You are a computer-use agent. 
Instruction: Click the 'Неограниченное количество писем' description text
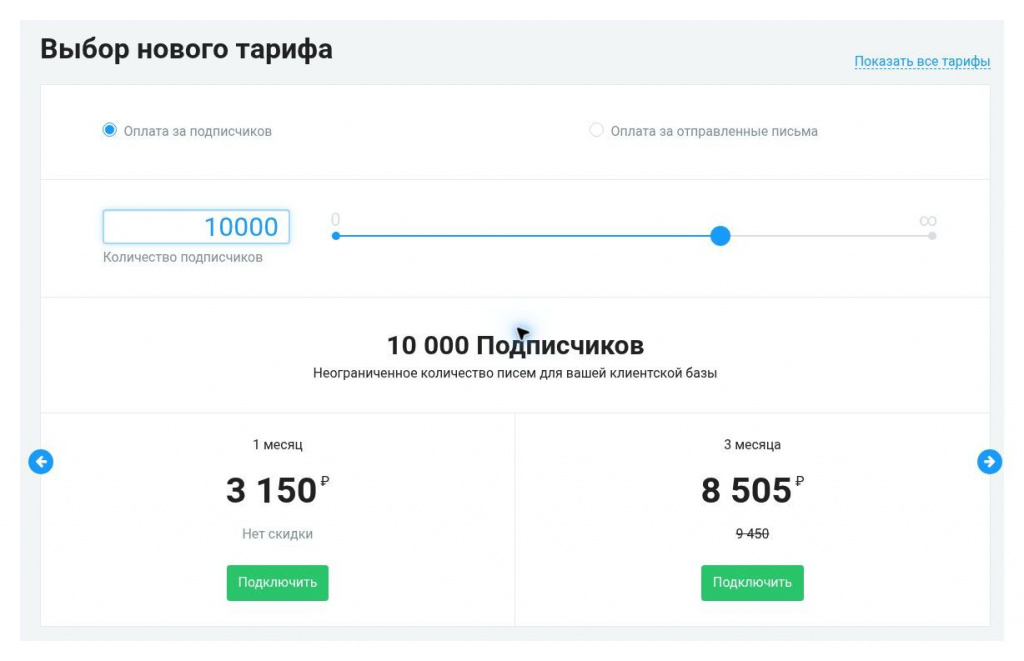click(515, 373)
